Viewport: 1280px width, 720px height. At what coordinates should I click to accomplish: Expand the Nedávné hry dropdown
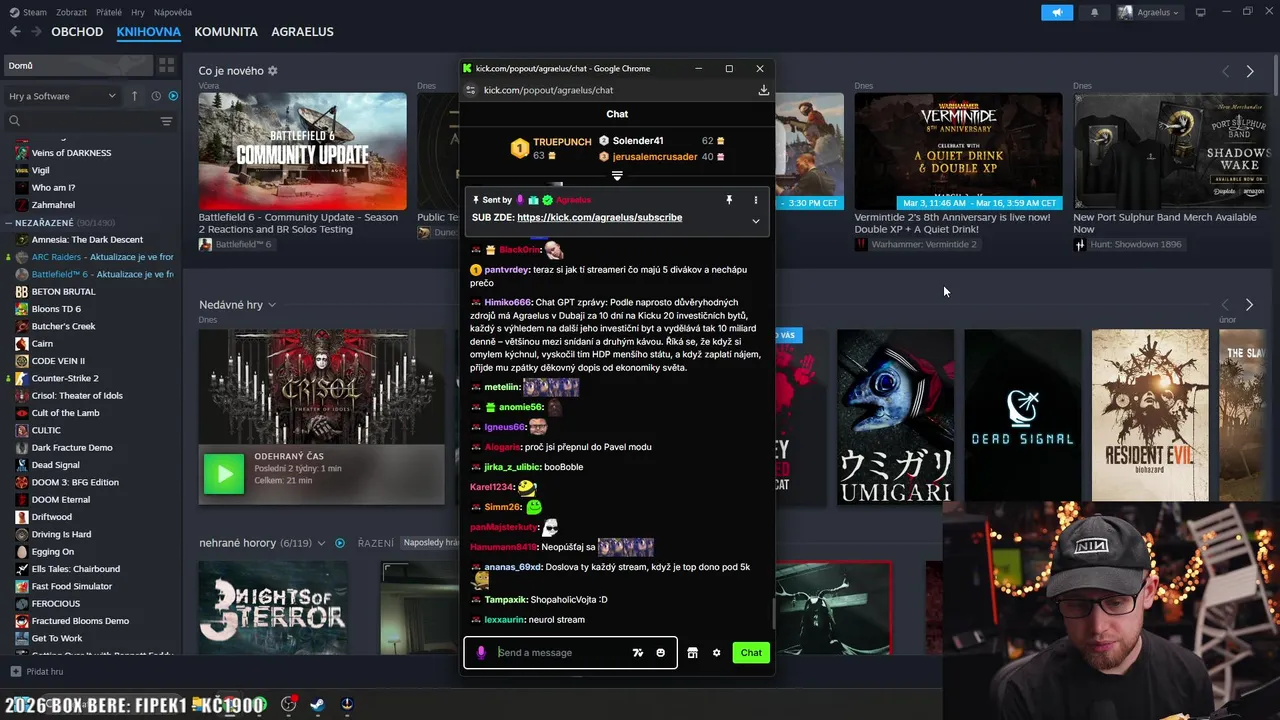click(x=271, y=305)
